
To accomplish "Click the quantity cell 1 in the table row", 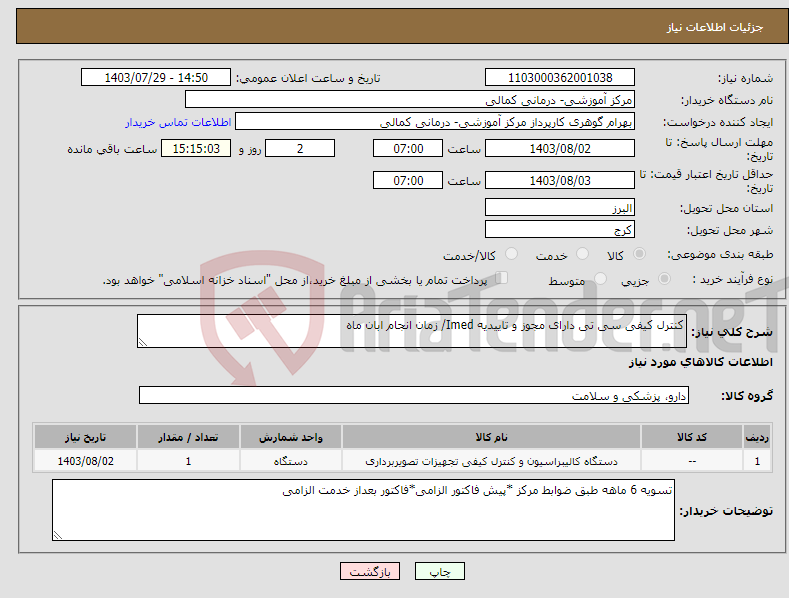I will 188,461.
